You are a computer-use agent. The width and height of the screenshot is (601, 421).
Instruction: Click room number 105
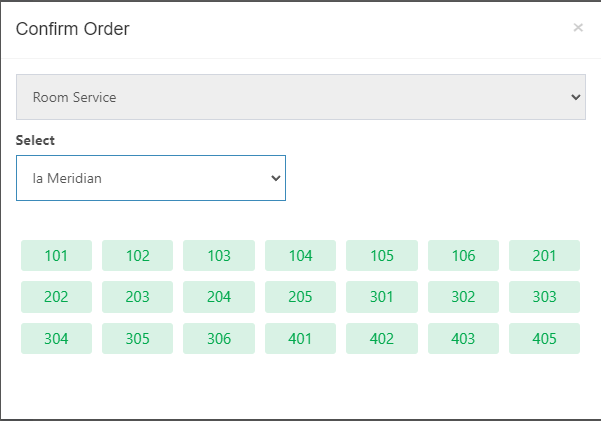pos(382,256)
